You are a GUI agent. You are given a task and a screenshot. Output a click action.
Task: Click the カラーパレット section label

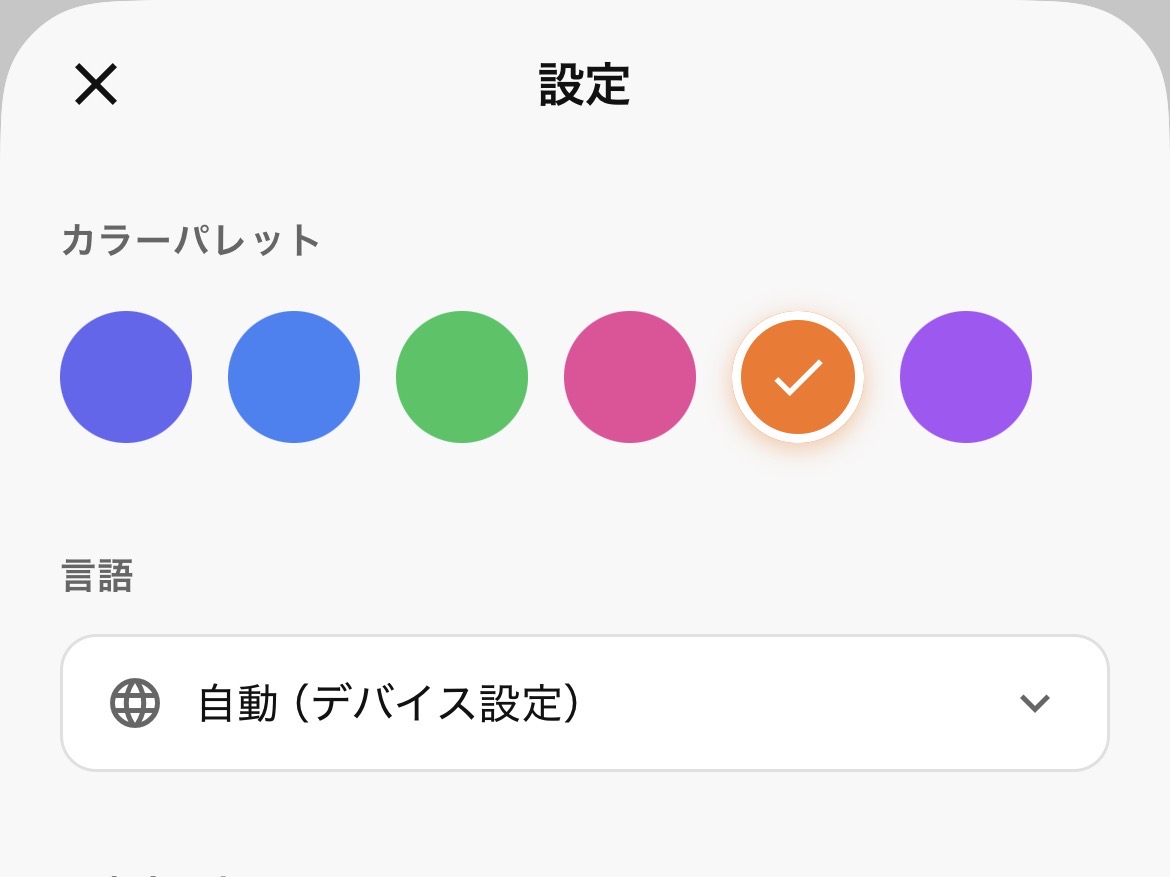pyautogui.click(x=190, y=239)
